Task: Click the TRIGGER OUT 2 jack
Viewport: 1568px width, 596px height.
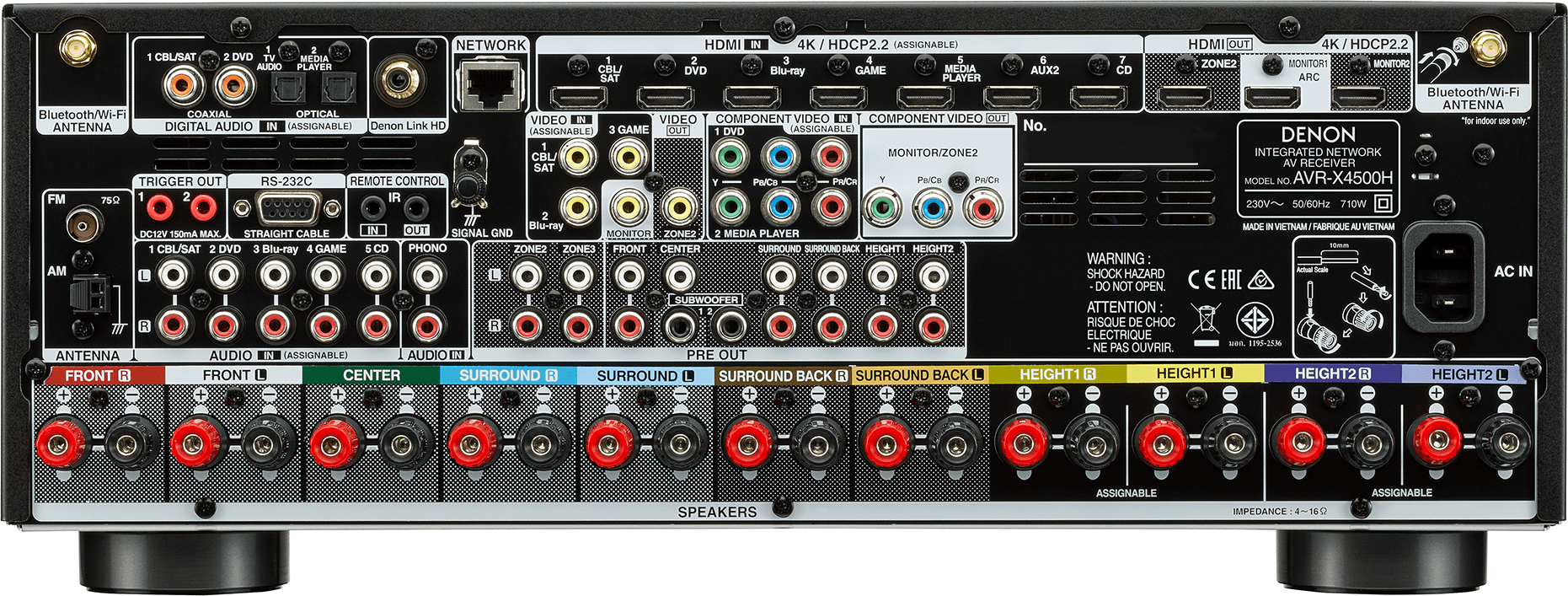Action: (x=202, y=207)
